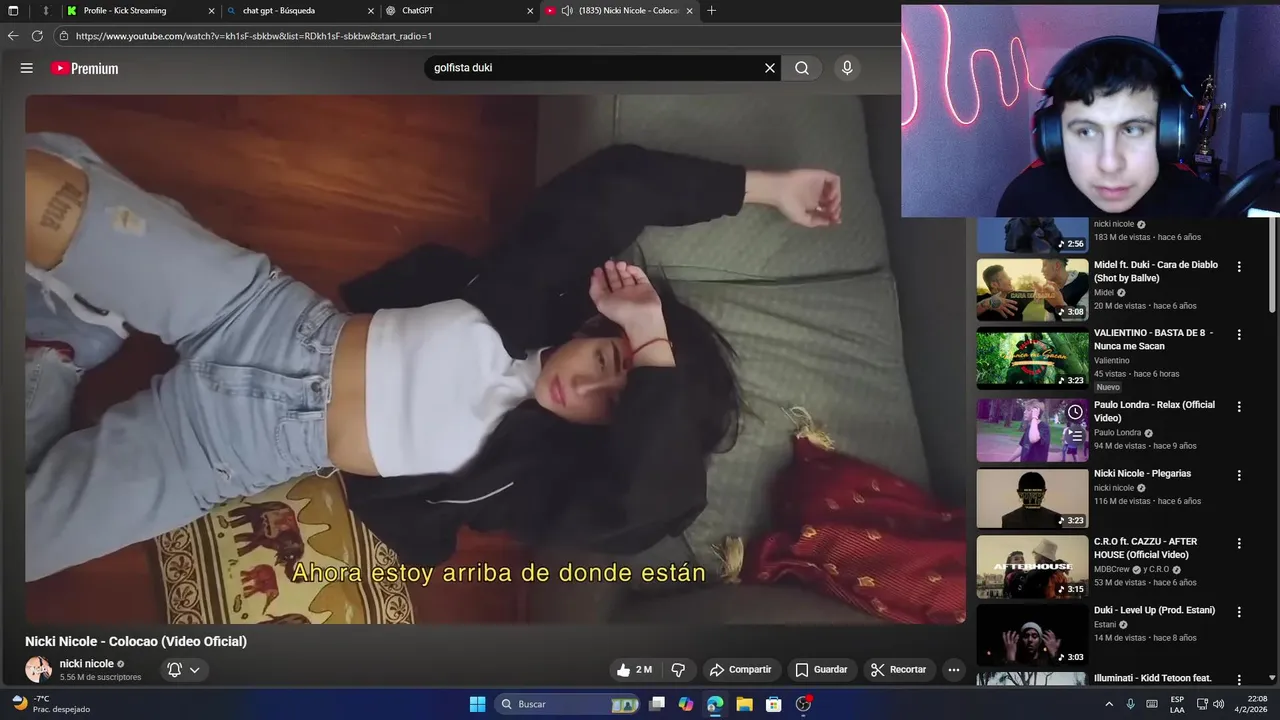1280x720 pixels.
Task: Open Nicki Nicole - Plegarias title
Action: 1142,473
